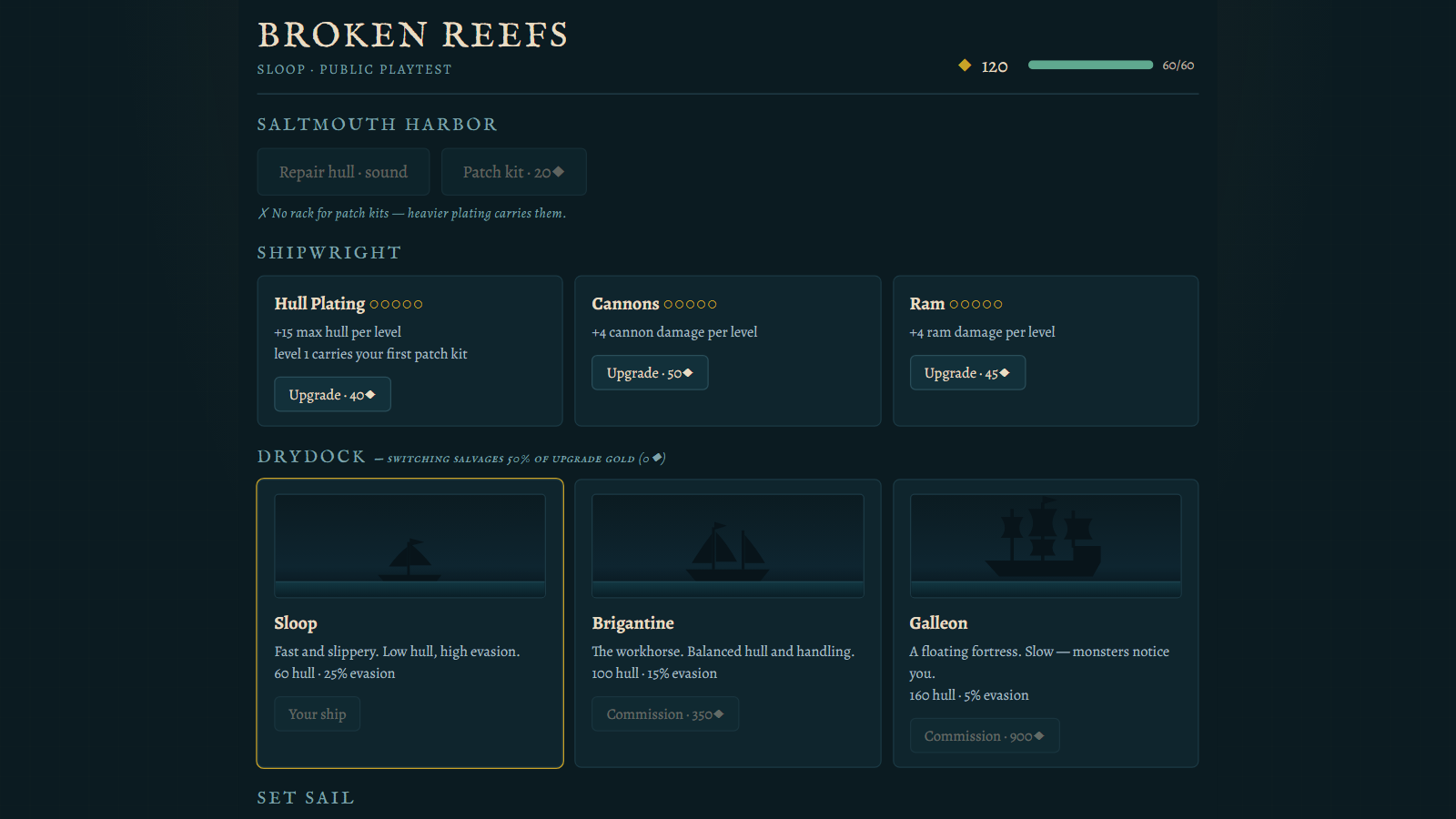
Task: Click the BROKEN REEFS title
Action: click(413, 35)
